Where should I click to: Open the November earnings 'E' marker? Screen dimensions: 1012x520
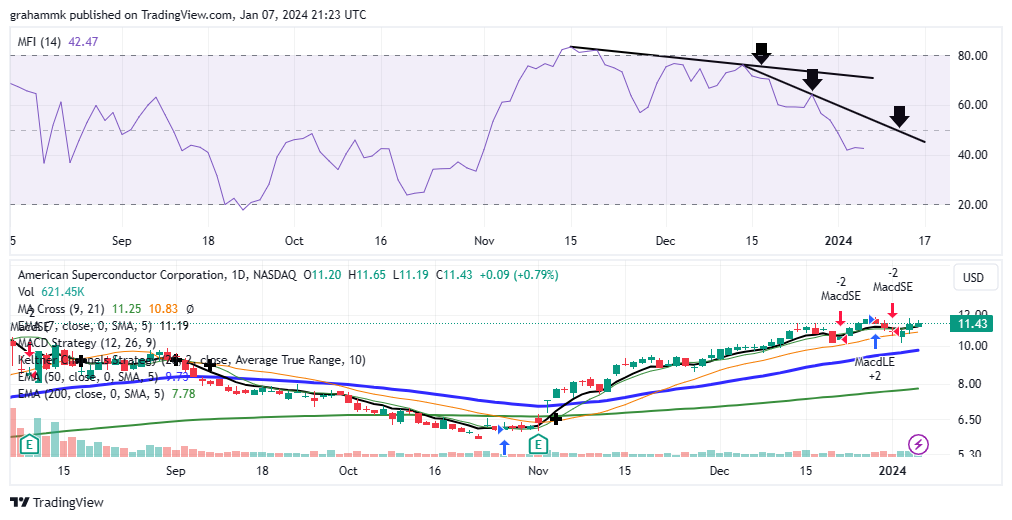[538, 445]
